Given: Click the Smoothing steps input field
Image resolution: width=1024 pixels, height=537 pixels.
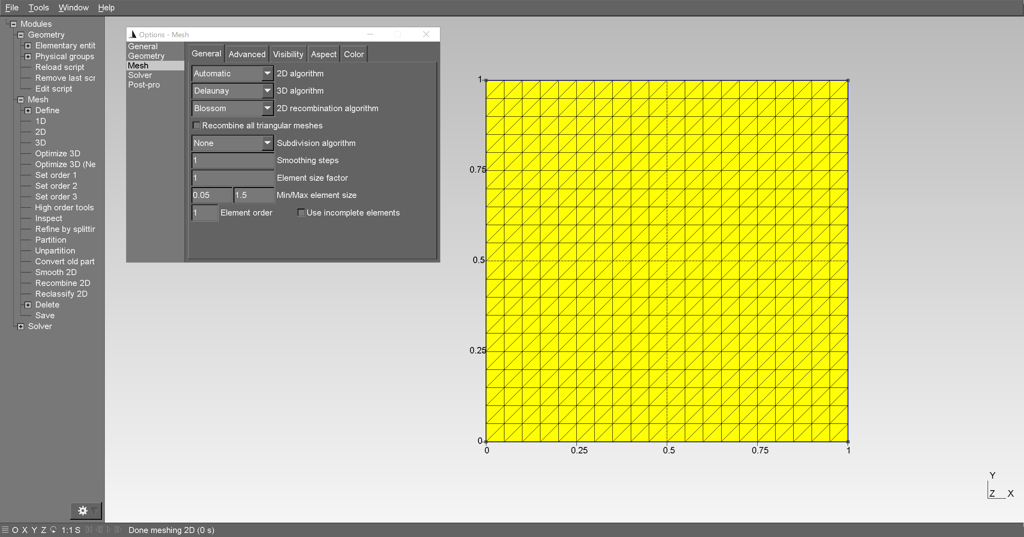Looking at the screenshot, I should coord(232,161).
